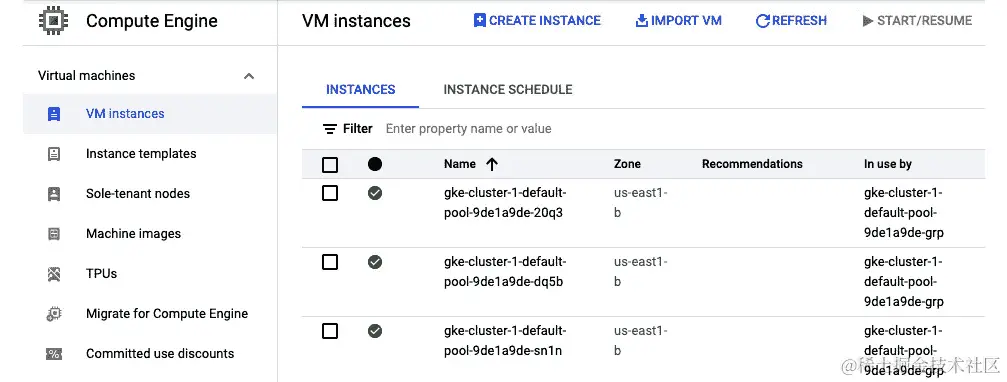Click the VM instances sidebar icon

[54, 114]
